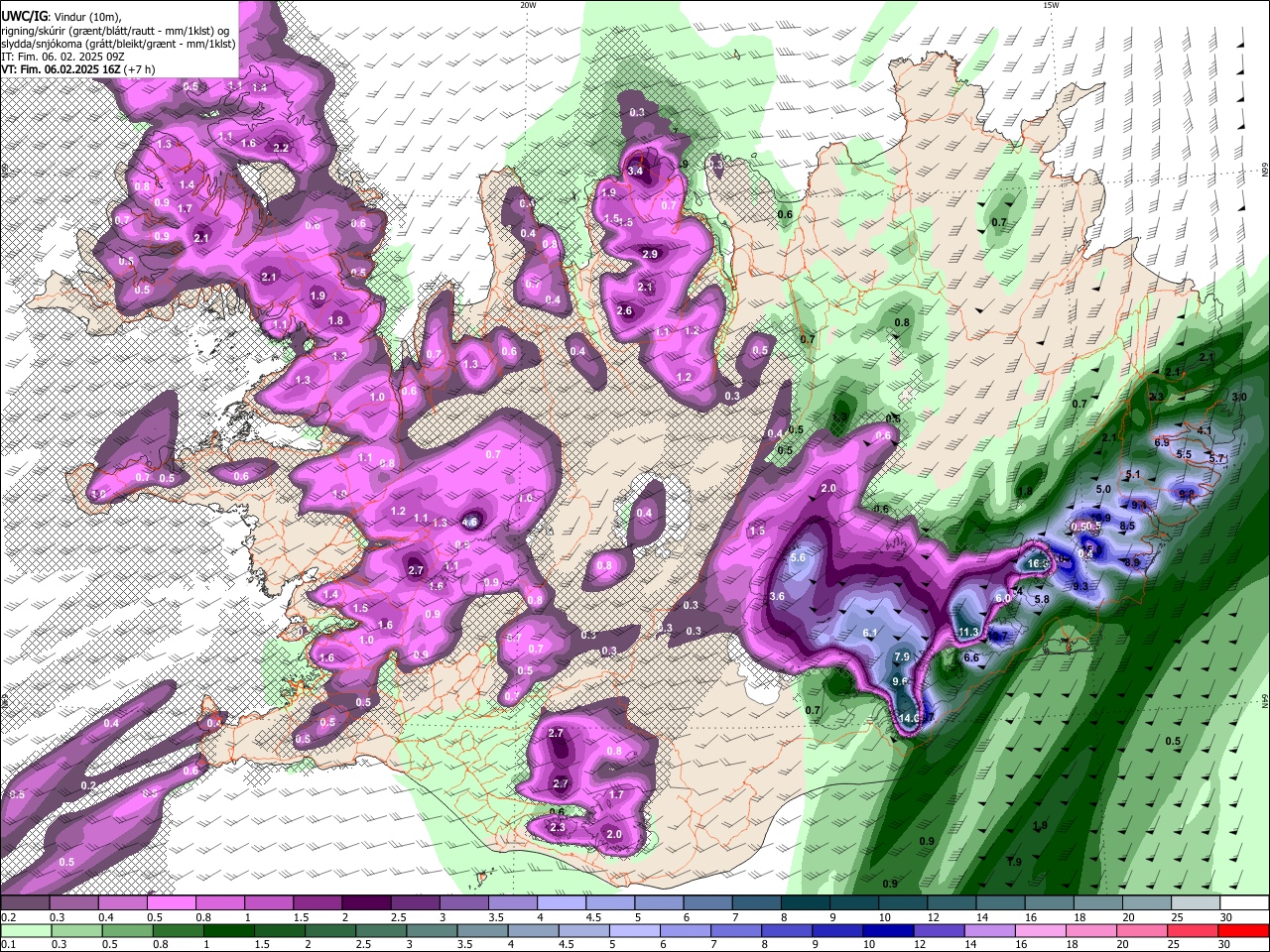Select the 5.6 value on the map

click(798, 558)
